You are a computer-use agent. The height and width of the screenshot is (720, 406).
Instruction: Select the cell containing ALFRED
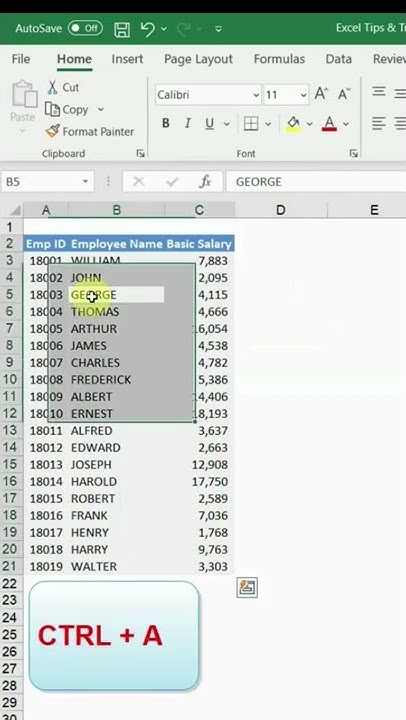tap(117, 431)
